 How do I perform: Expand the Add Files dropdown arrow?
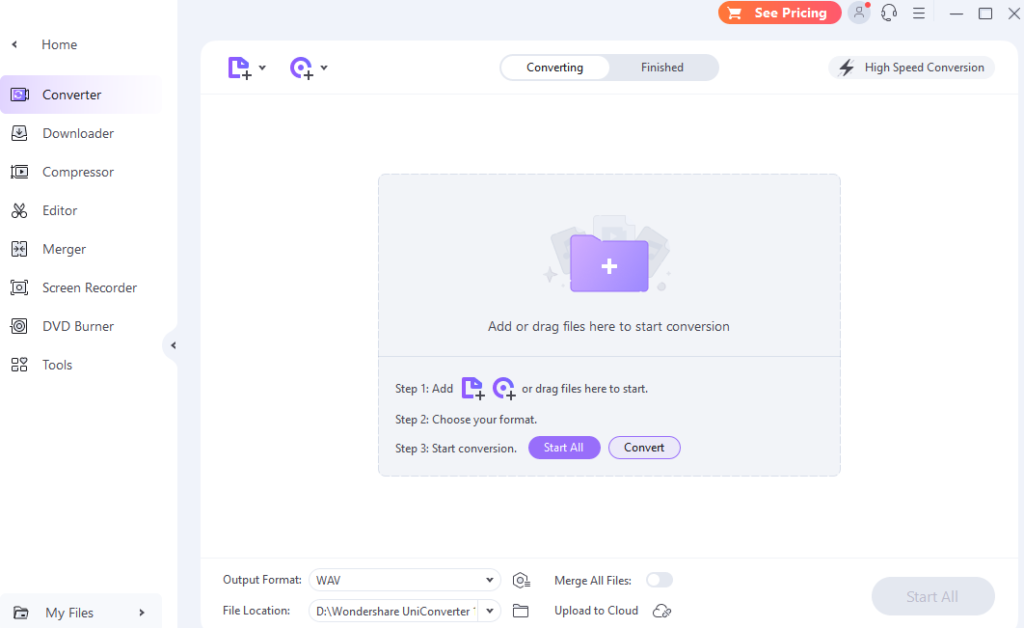[262, 68]
